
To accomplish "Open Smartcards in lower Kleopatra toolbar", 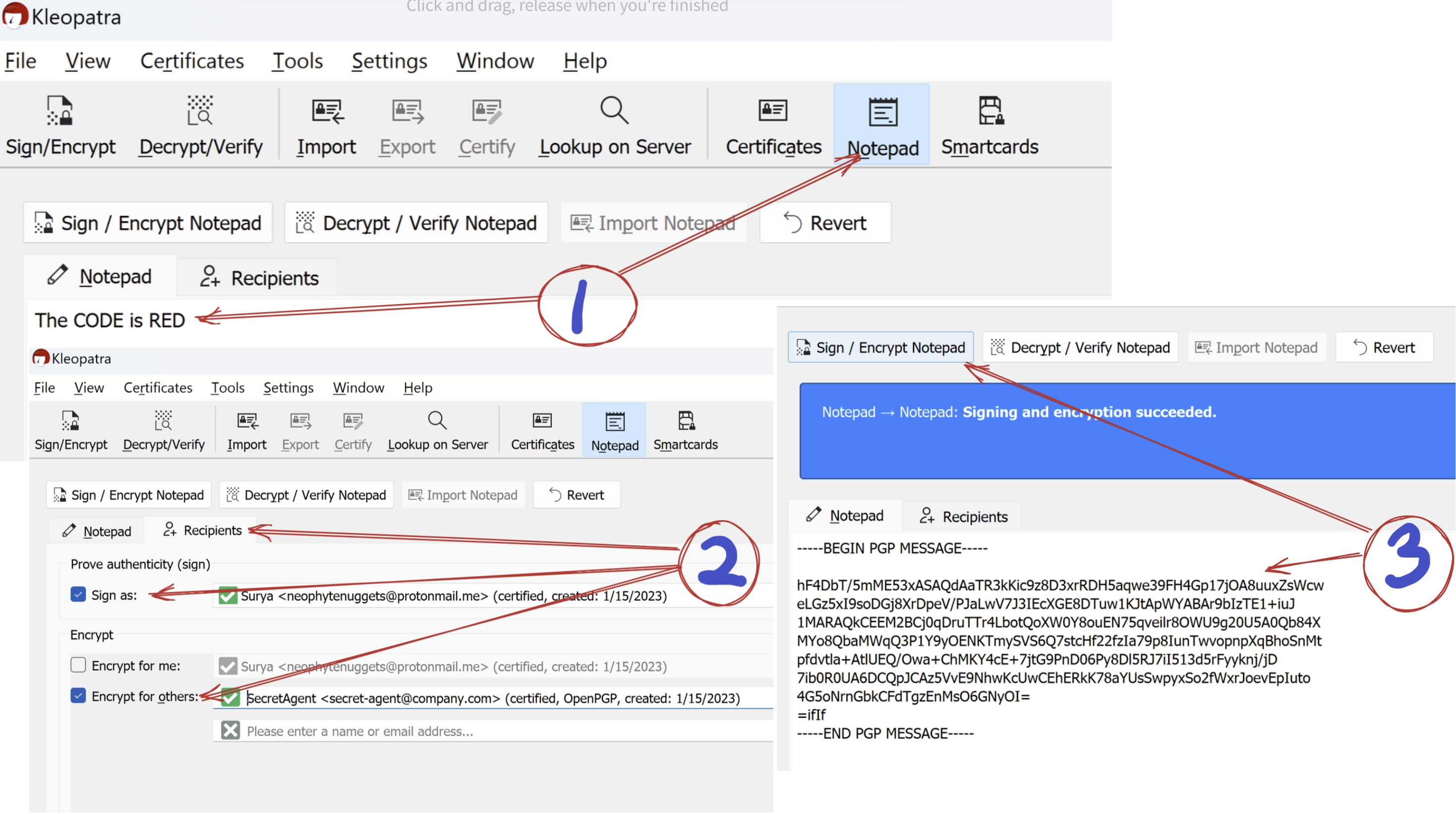I will 686,431.
